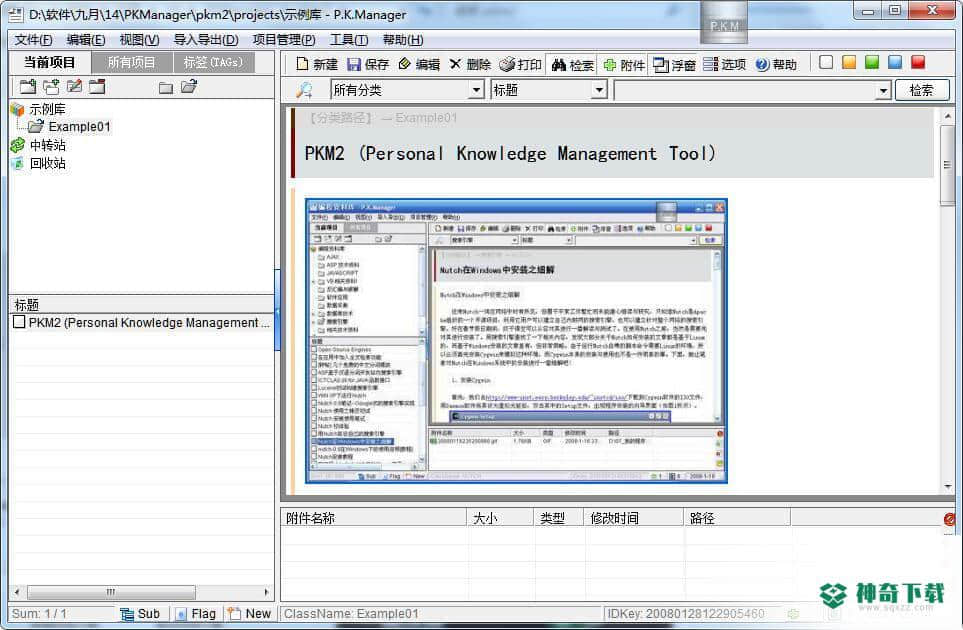Open the 标题 search field dropdown
The width and height of the screenshot is (963, 630).
599,90
